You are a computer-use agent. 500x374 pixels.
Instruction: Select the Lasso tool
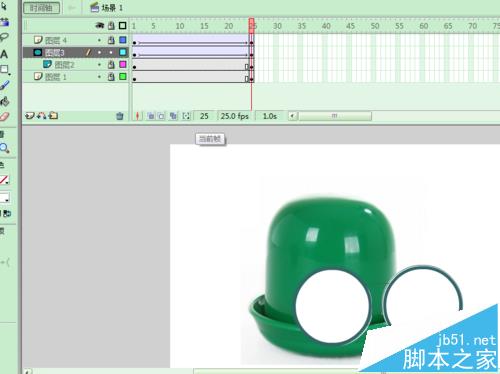click(x=4, y=37)
